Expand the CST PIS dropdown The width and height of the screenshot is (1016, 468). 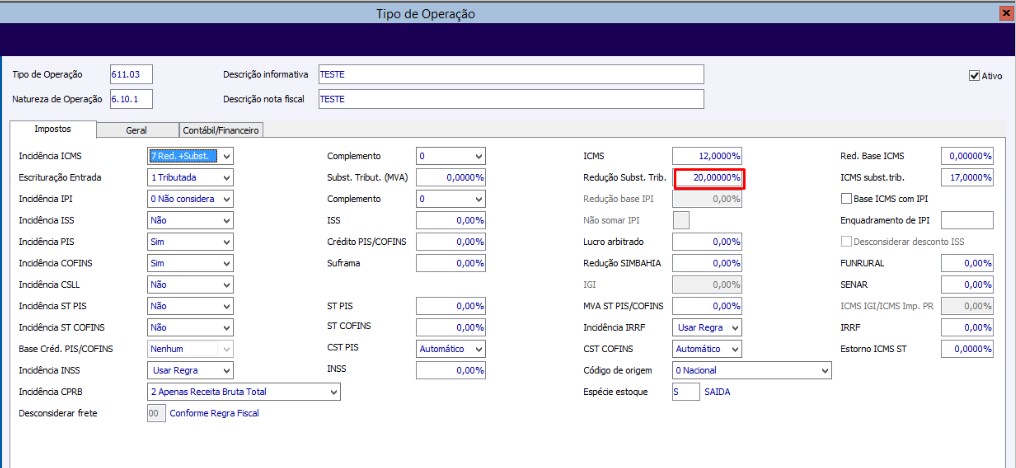450,349
